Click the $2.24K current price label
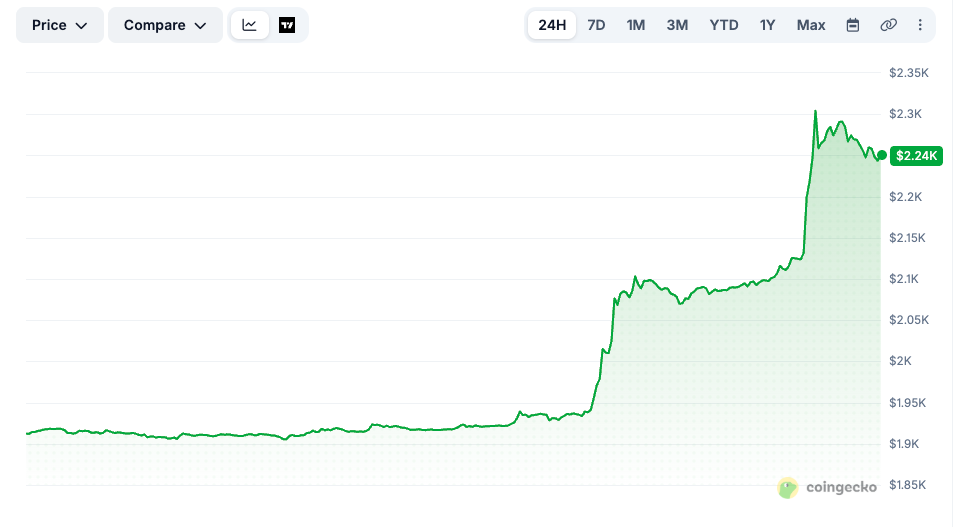 point(916,156)
